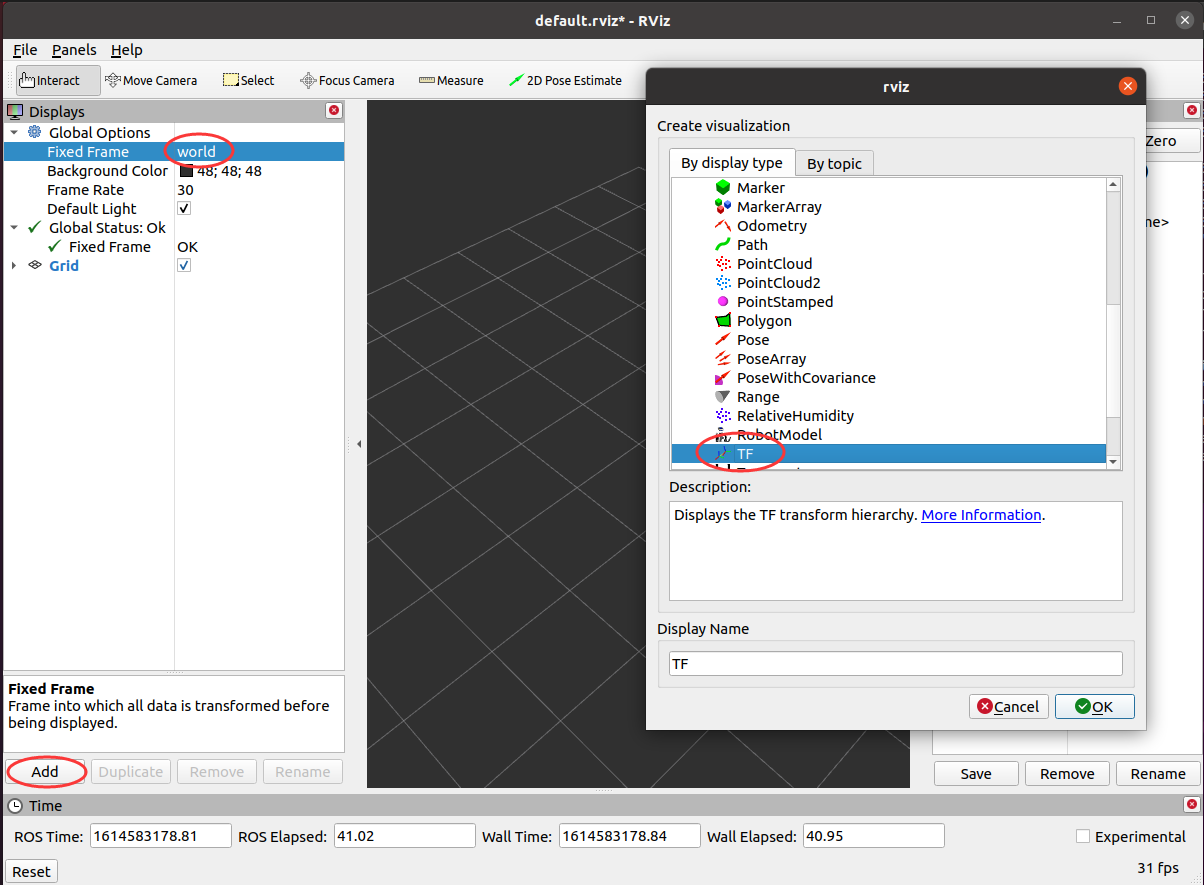Select the Polygon display type
The image size is (1204, 885).
[753, 321]
